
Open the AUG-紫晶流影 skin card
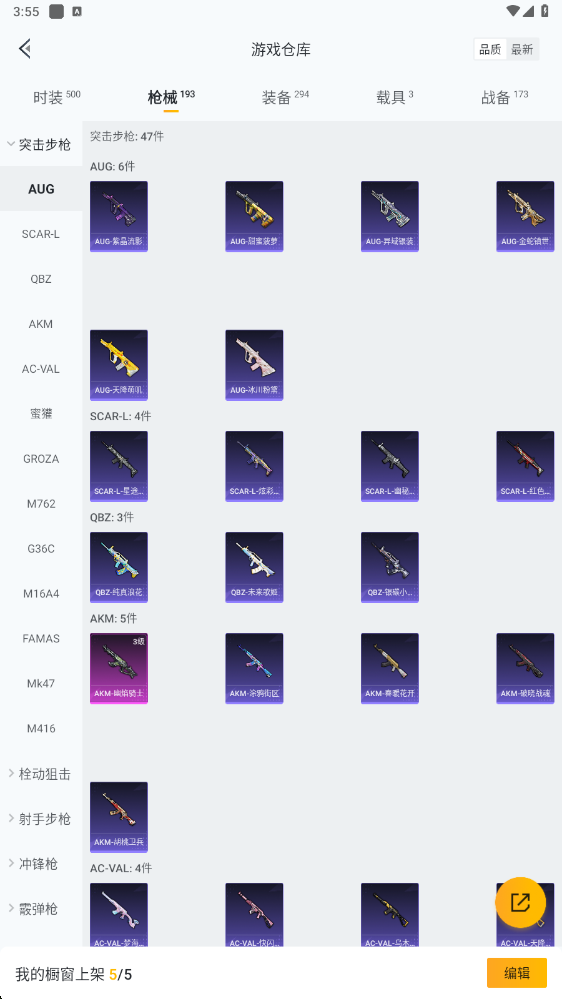pos(119,216)
